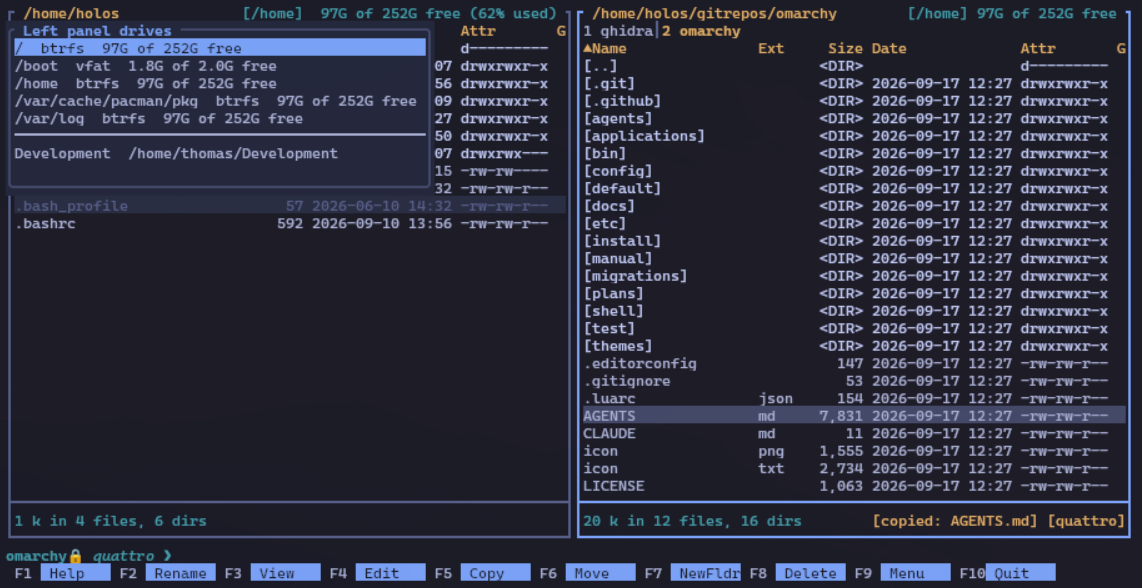Select the /home btrfs drive entry
Viewport: 1142px width, 588px height.
219,83
